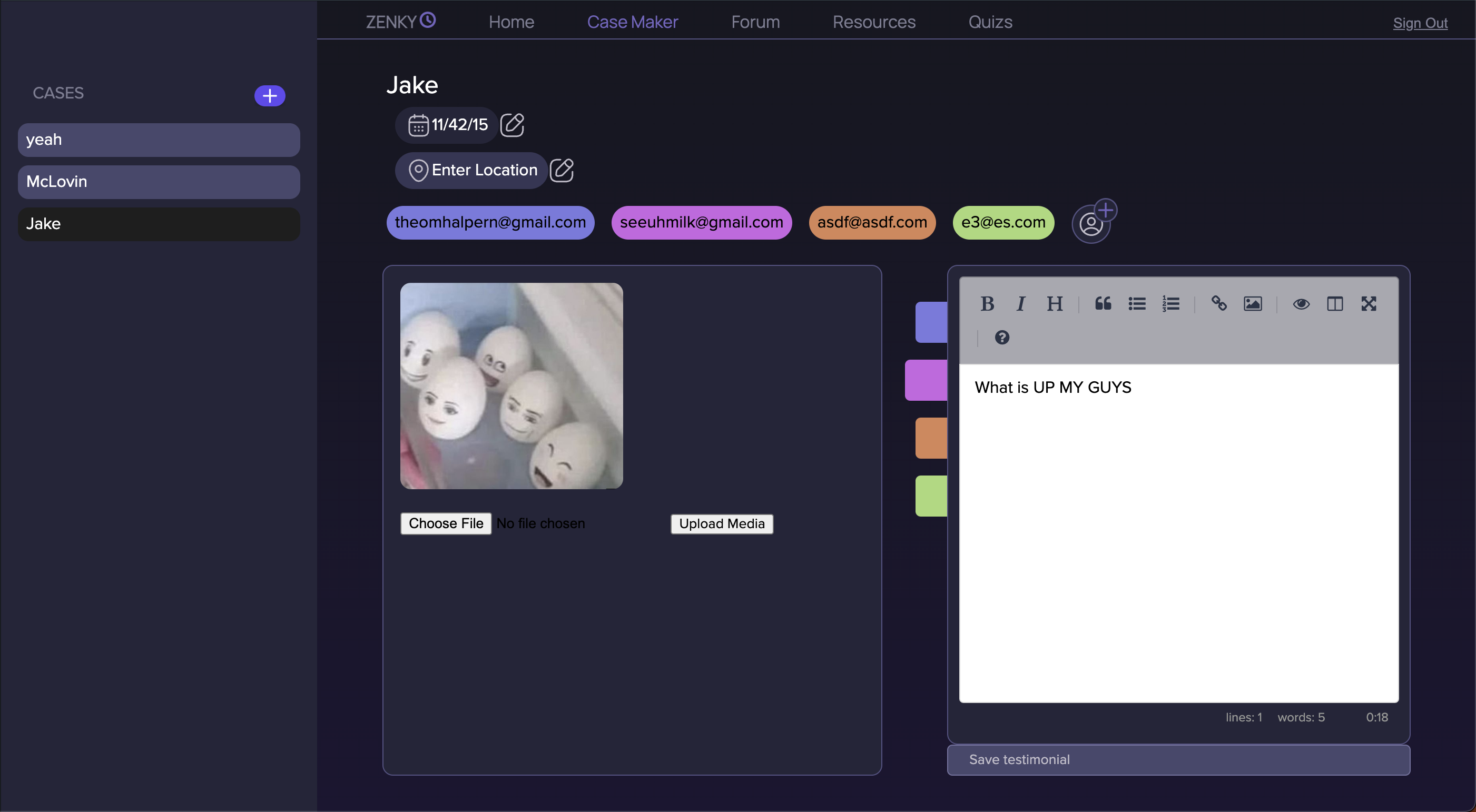Create a numbered list in the editor

(x=1170, y=303)
